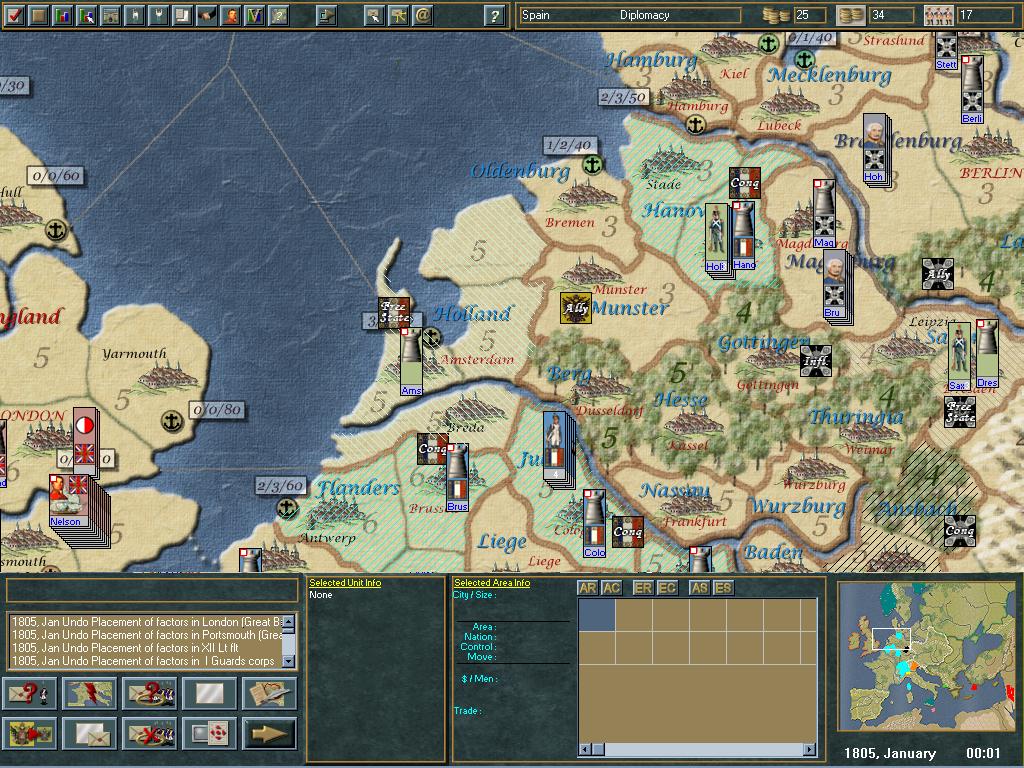Click the gold @ email icon

point(423,15)
